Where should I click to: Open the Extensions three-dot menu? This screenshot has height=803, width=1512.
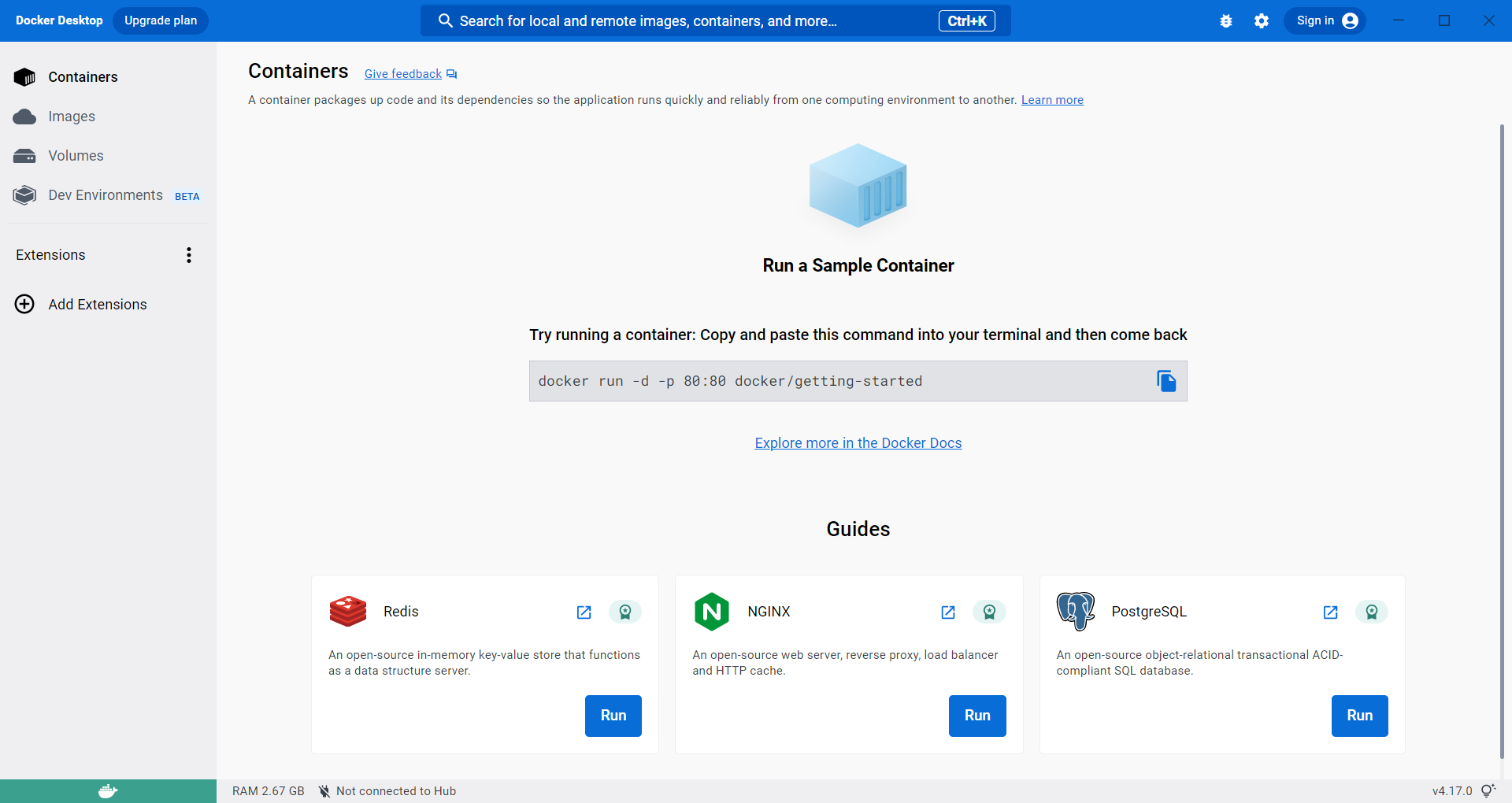pyautogui.click(x=189, y=255)
